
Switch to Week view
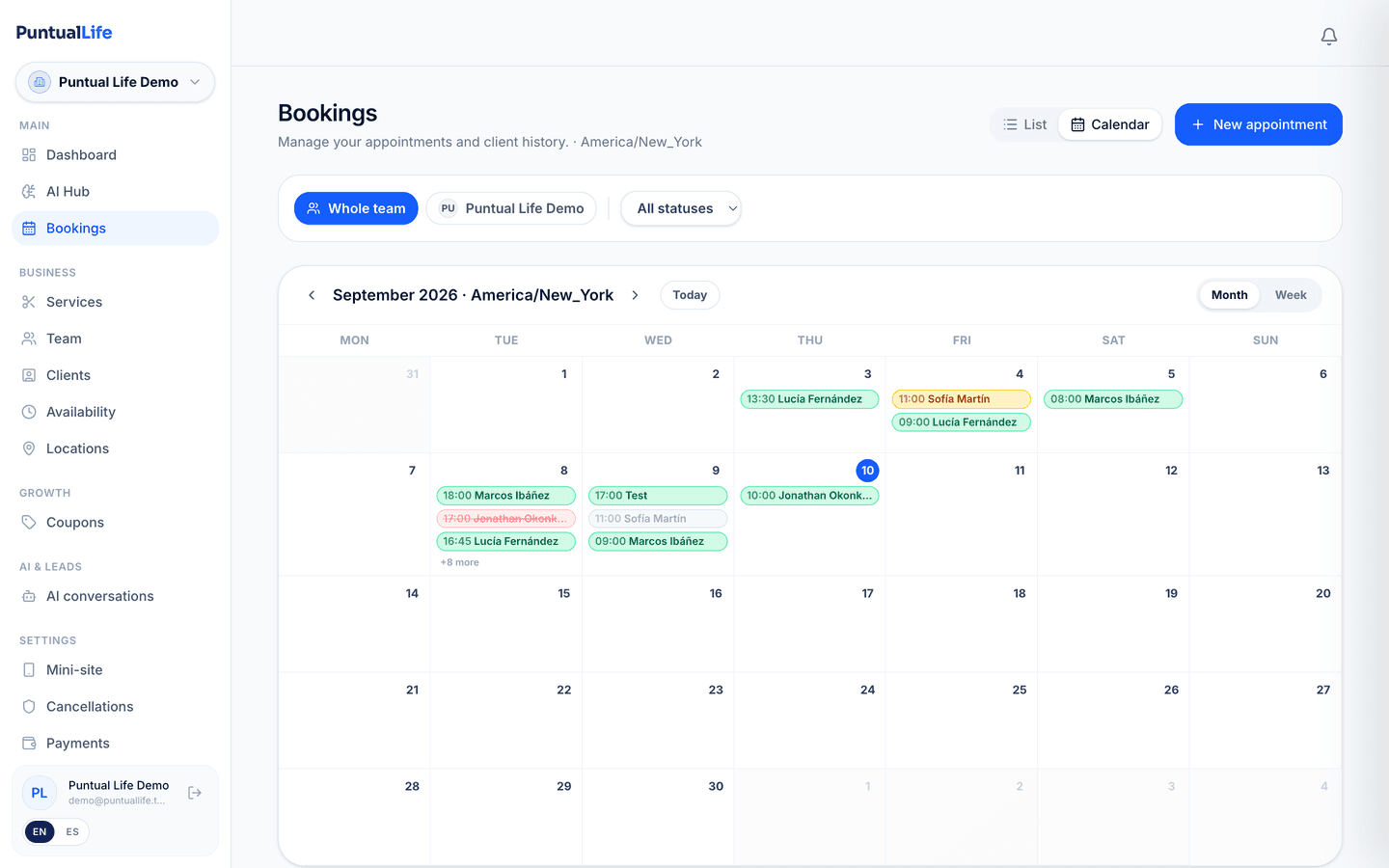[x=1291, y=295]
